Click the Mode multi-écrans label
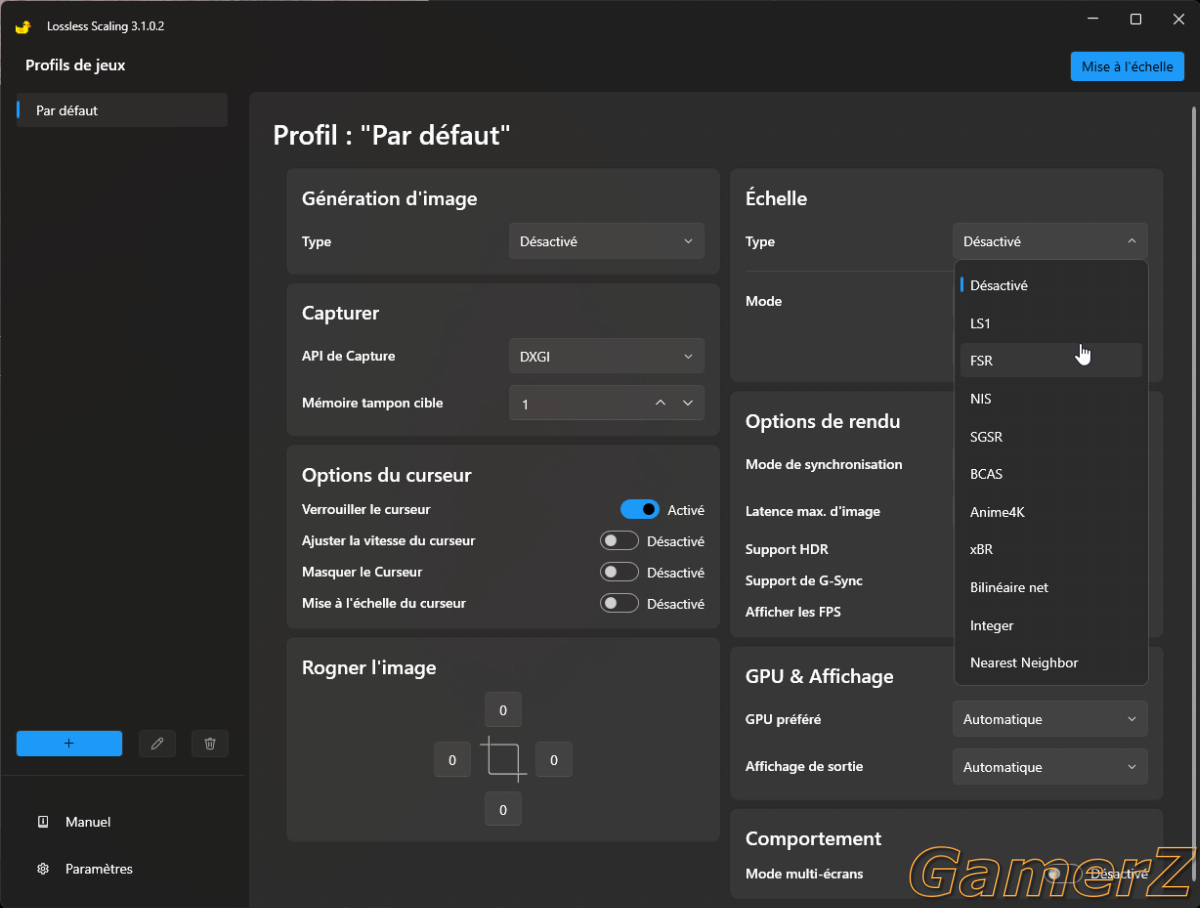This screenshot has height=908, width=1200. pos(804,873)
